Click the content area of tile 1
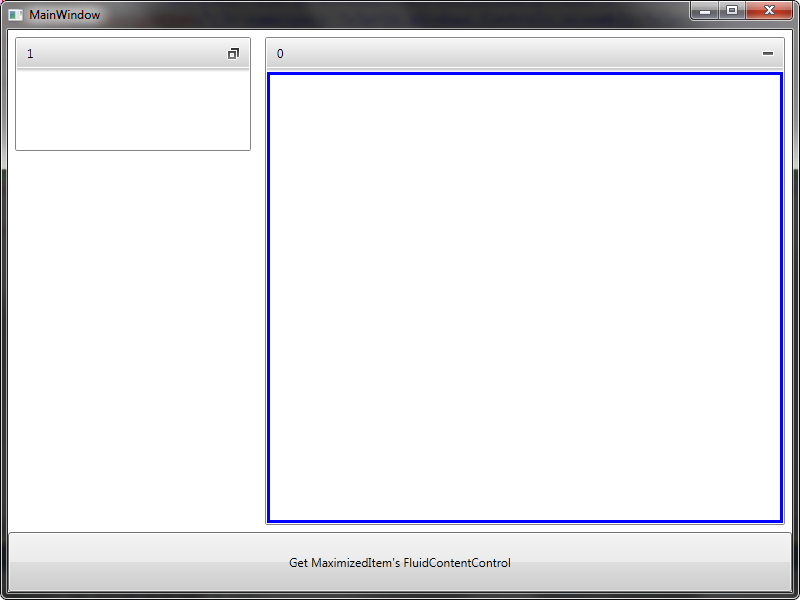The image size is (800, 600). (133, 109)
